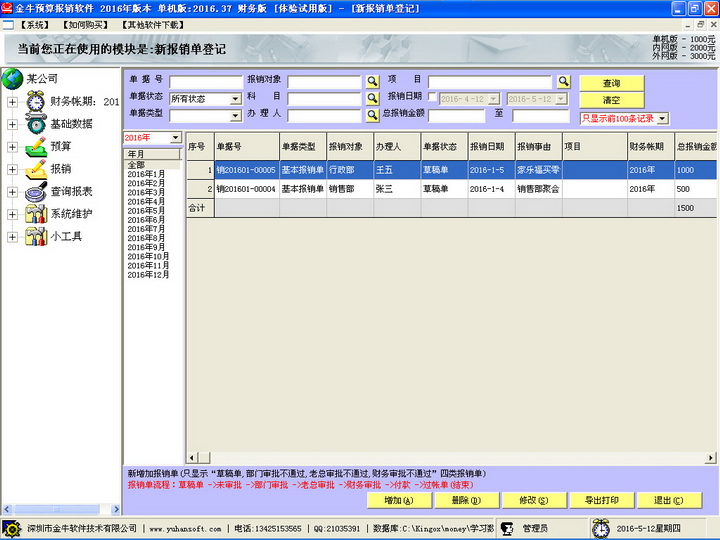Click the 报销 notepad icon
The height and width of the screenshot is (540, 720).
pyautogui.click(x=35, y=169)
